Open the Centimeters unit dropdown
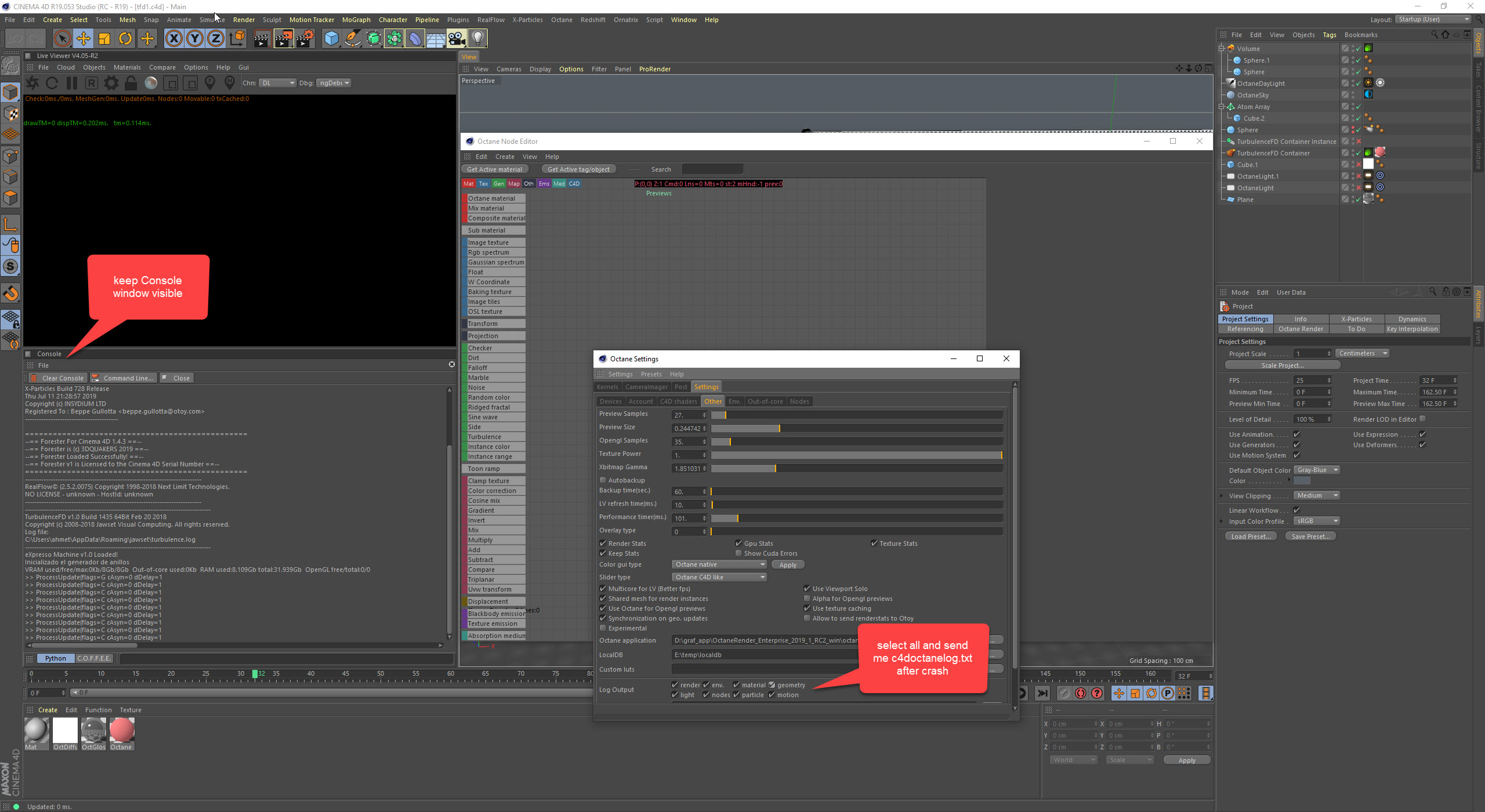The width and height of the screenshot is (1485, 812). (x=1362, y=353)
